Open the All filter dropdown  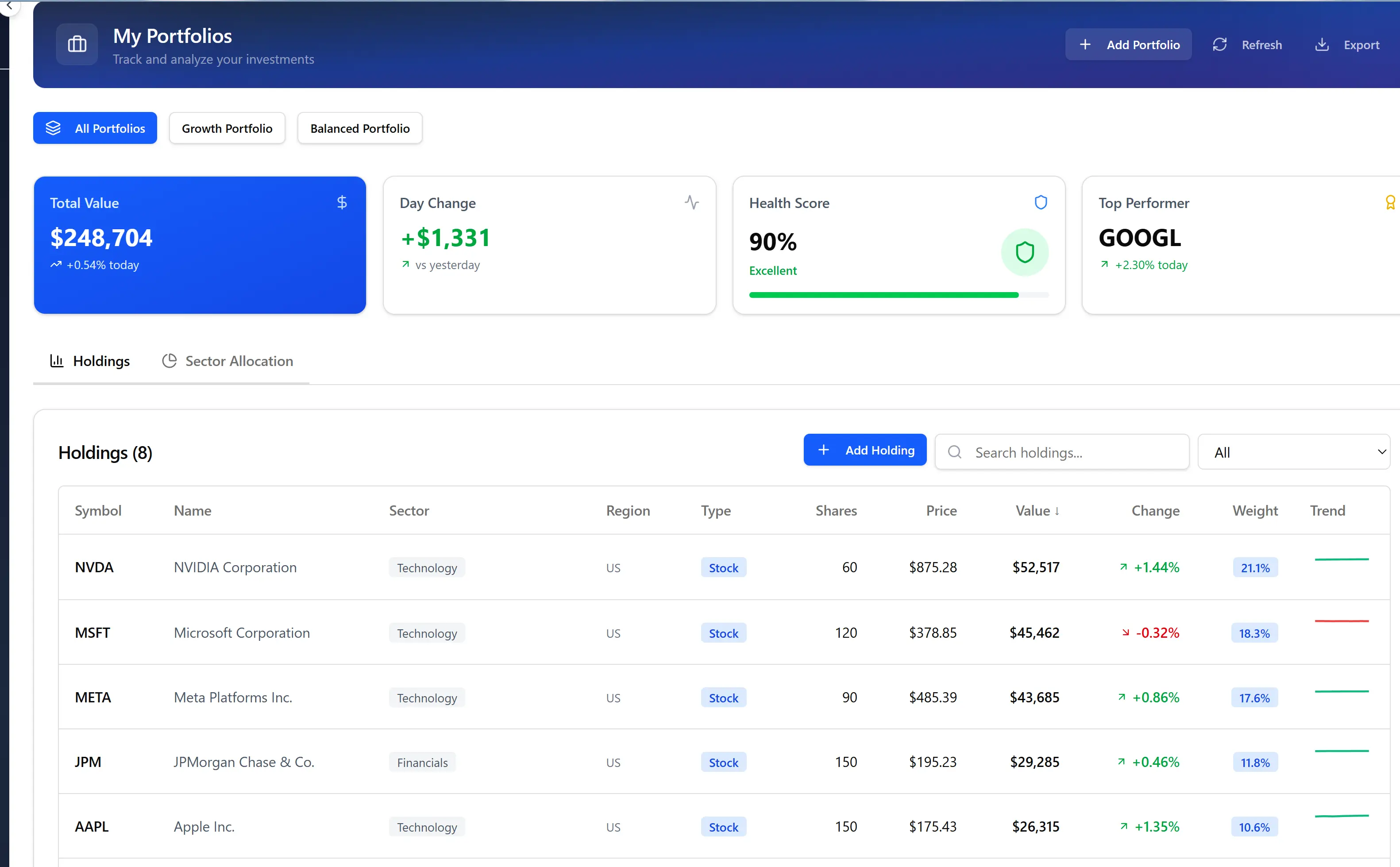click(1293, 452)
